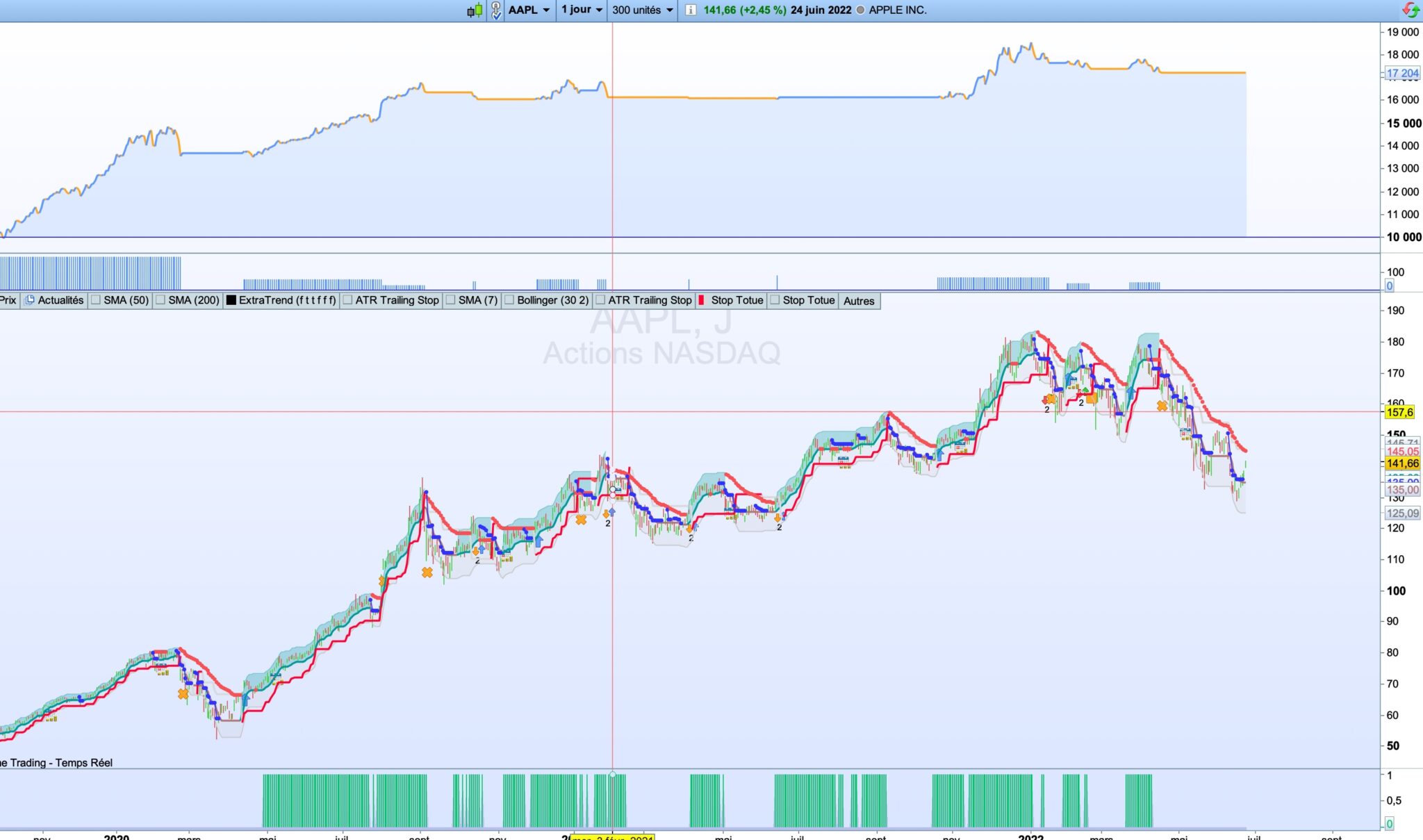Click the orange X marker near September 2020
Viewport: 1423px width, 840px height.
click(x=427, y=573)
